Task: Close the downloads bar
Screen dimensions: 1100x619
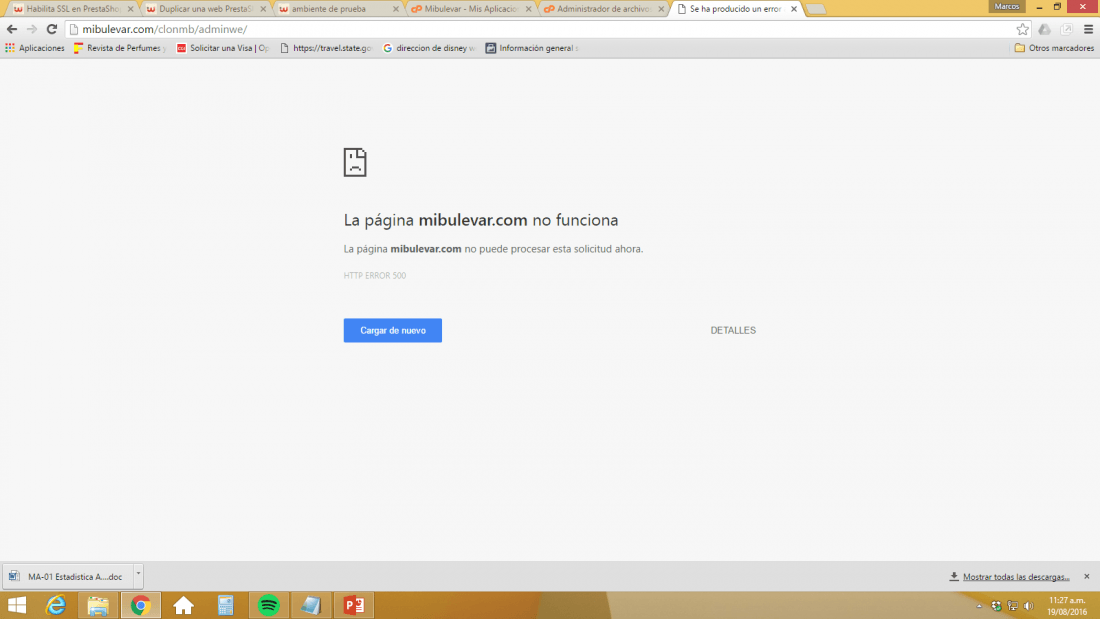Action: [x=1087, y=576]
